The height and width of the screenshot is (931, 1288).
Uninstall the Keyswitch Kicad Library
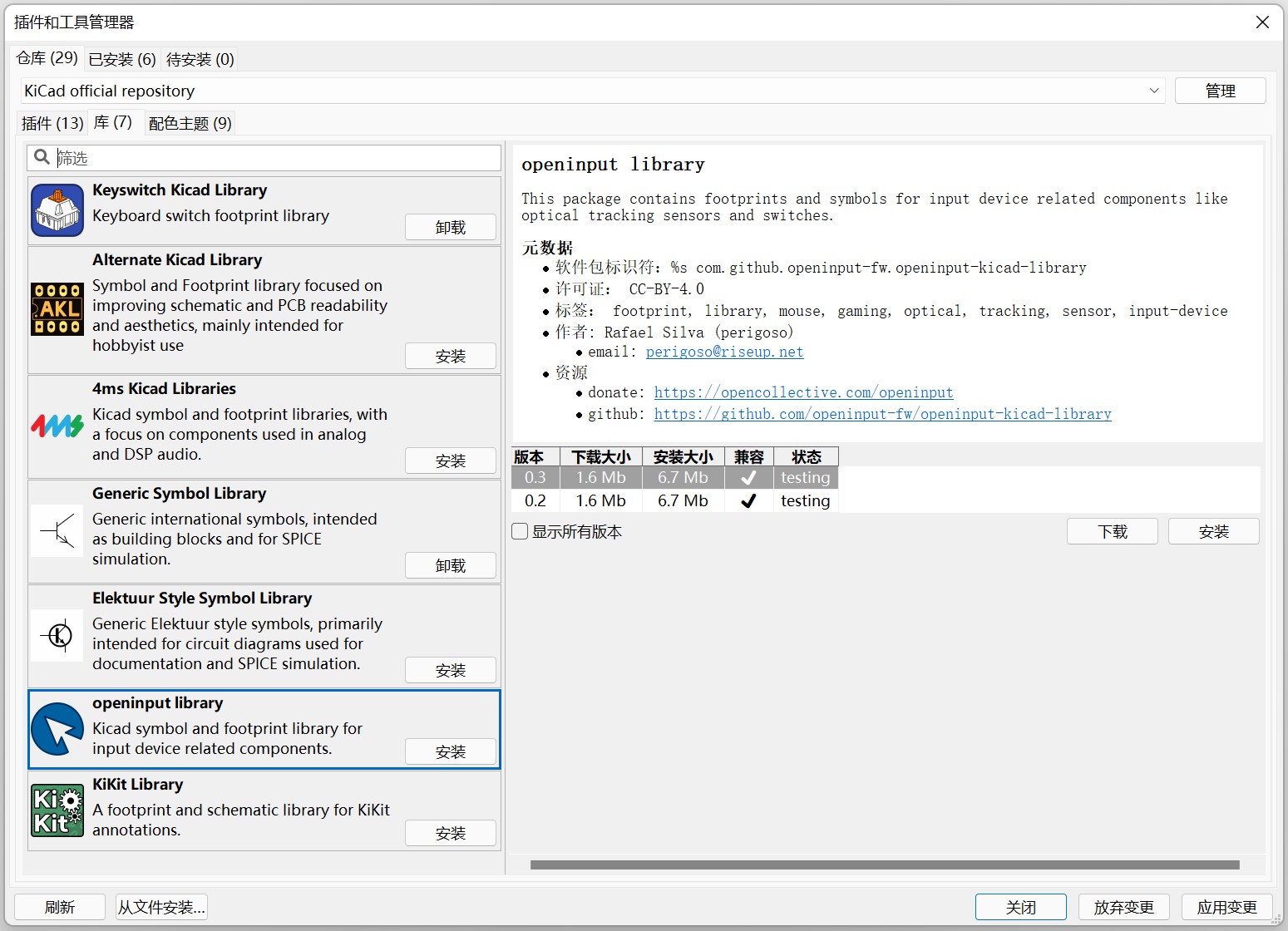tap(451, 227)
